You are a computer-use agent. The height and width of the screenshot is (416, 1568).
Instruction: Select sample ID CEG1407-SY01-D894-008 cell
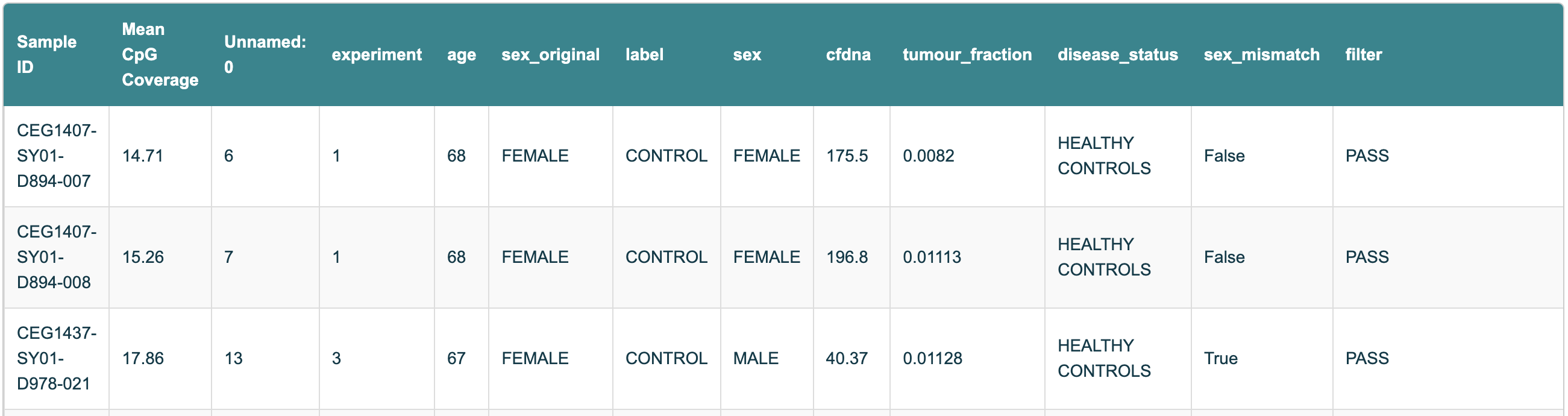pos(56,257)
